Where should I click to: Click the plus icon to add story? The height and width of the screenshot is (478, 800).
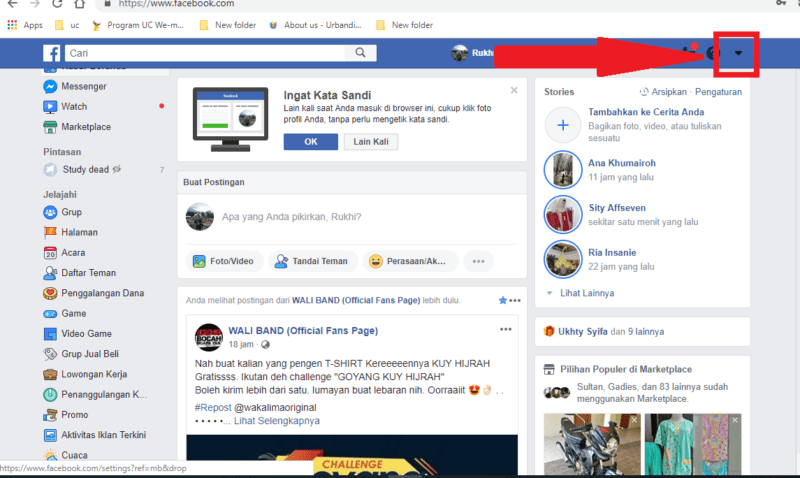pos(563,125)
